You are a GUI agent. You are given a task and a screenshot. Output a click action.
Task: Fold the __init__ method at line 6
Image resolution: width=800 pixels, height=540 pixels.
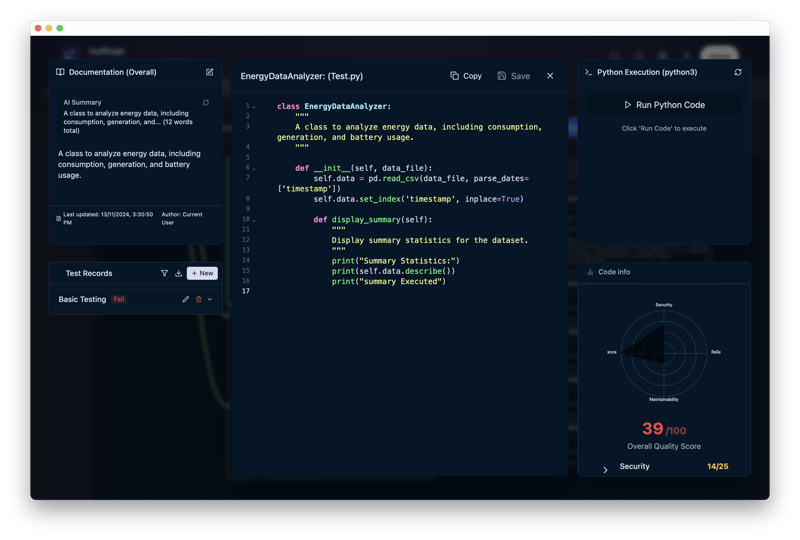point(254,168)
